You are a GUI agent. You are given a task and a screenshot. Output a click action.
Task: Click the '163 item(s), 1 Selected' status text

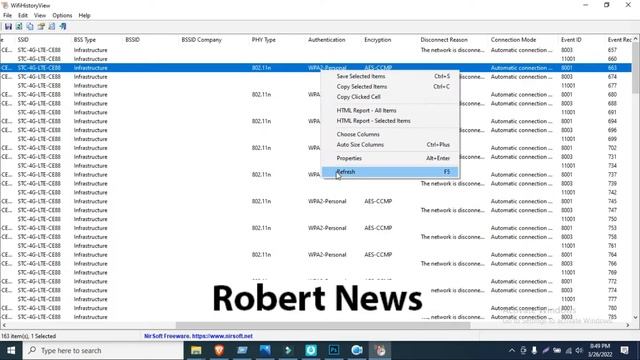29,336
